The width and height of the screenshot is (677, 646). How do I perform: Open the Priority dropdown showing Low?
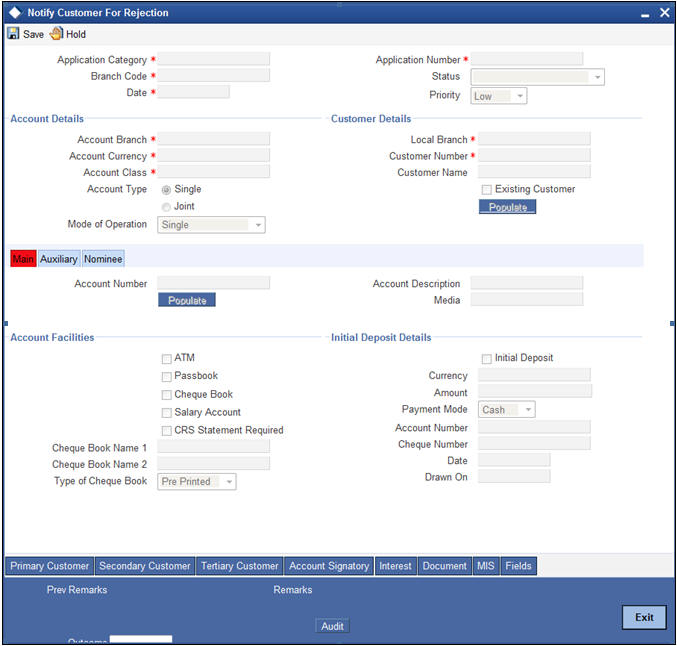click(x=499, y=96)
